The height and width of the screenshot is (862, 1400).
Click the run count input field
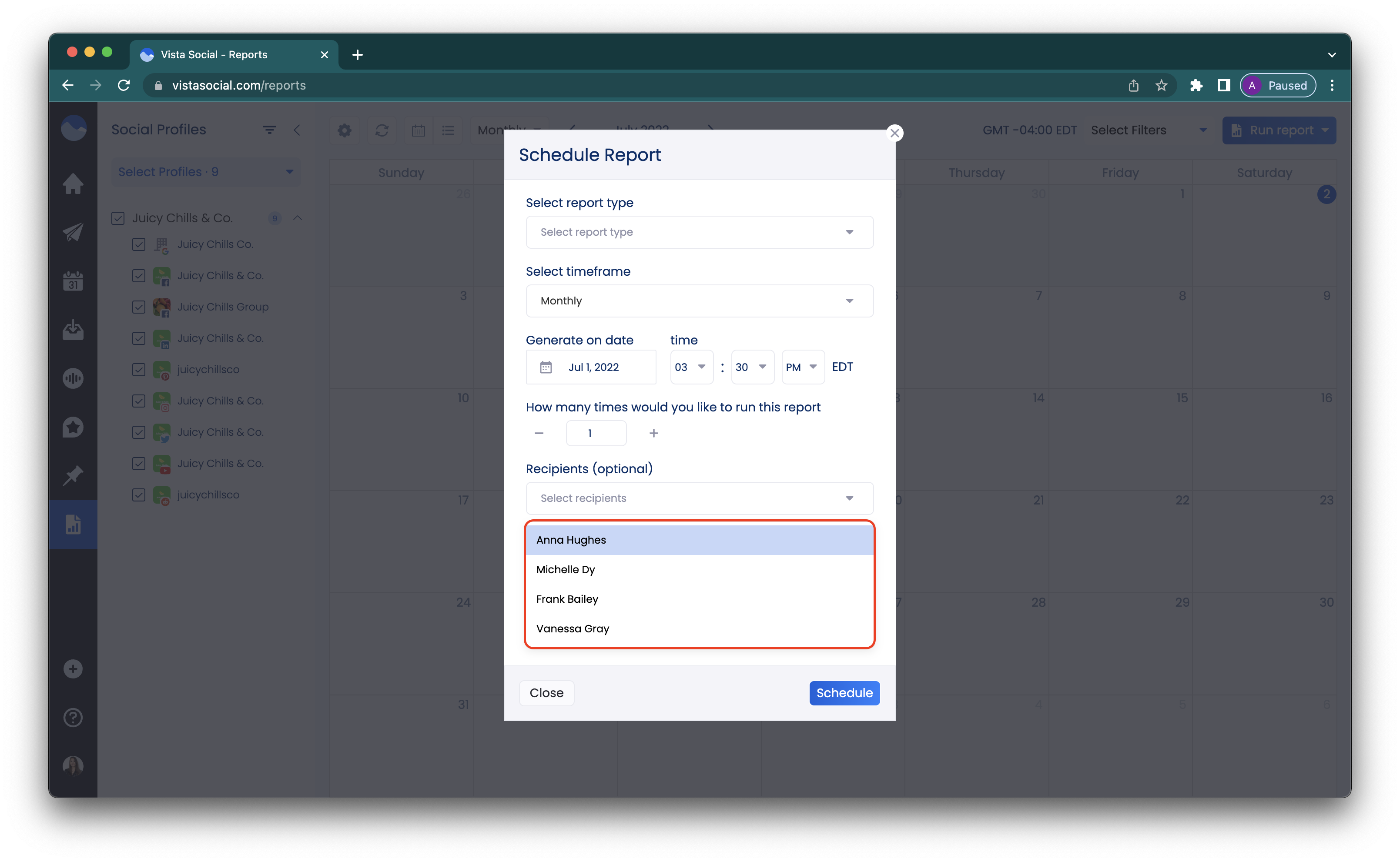[x=596, y=433]
